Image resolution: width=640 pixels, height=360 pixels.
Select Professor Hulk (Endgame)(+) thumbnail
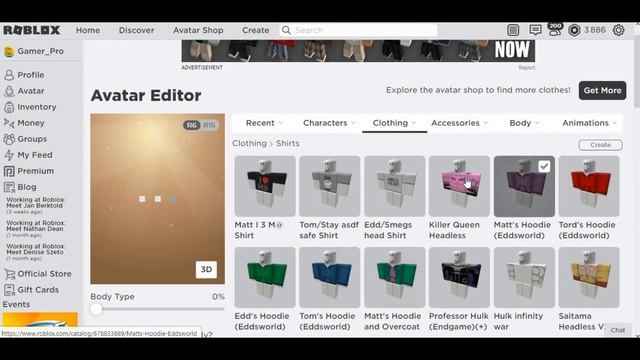[x=459, y=277]
